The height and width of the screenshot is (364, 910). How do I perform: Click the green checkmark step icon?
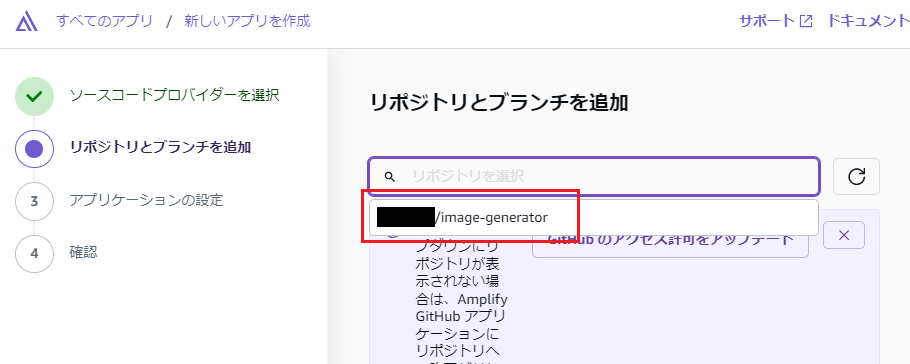(x=34, y=96)
